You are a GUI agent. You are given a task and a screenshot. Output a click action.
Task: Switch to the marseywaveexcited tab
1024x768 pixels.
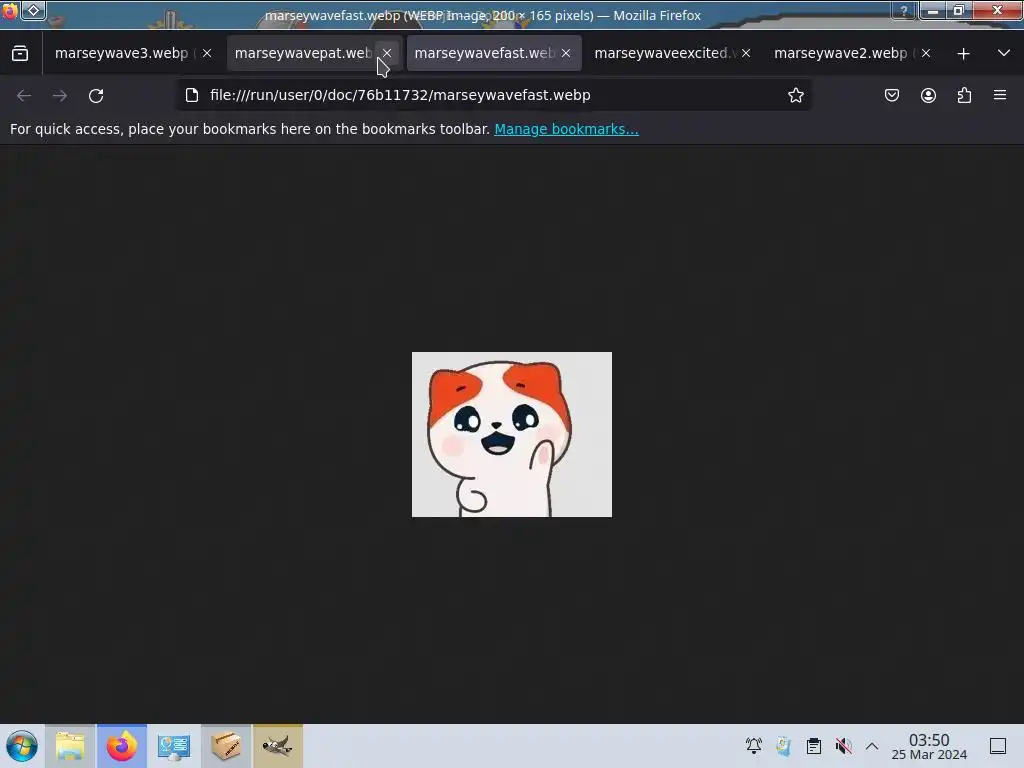pos(673,53)
